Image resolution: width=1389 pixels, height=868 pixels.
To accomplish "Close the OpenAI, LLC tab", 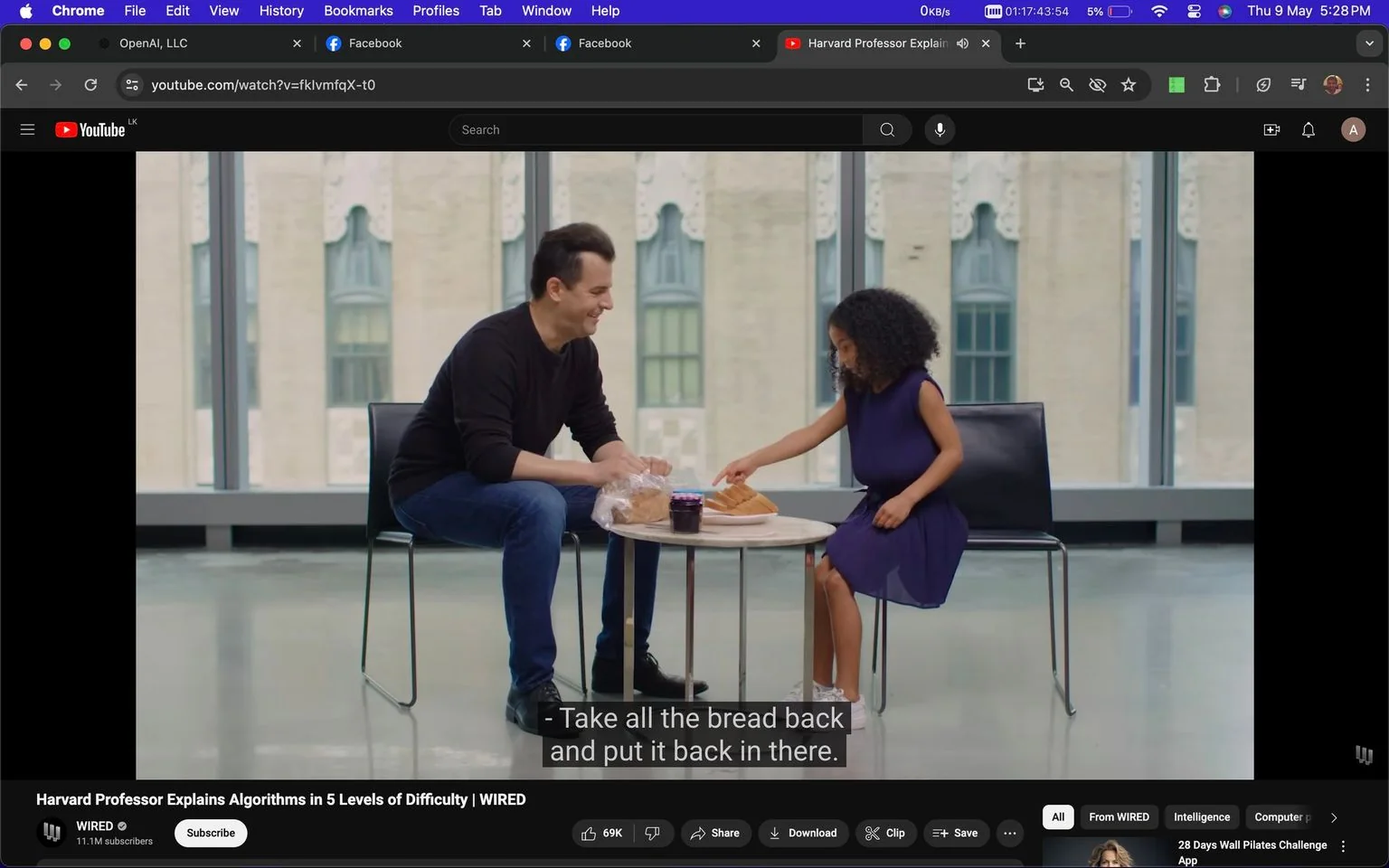I will [x=297, y=43].
